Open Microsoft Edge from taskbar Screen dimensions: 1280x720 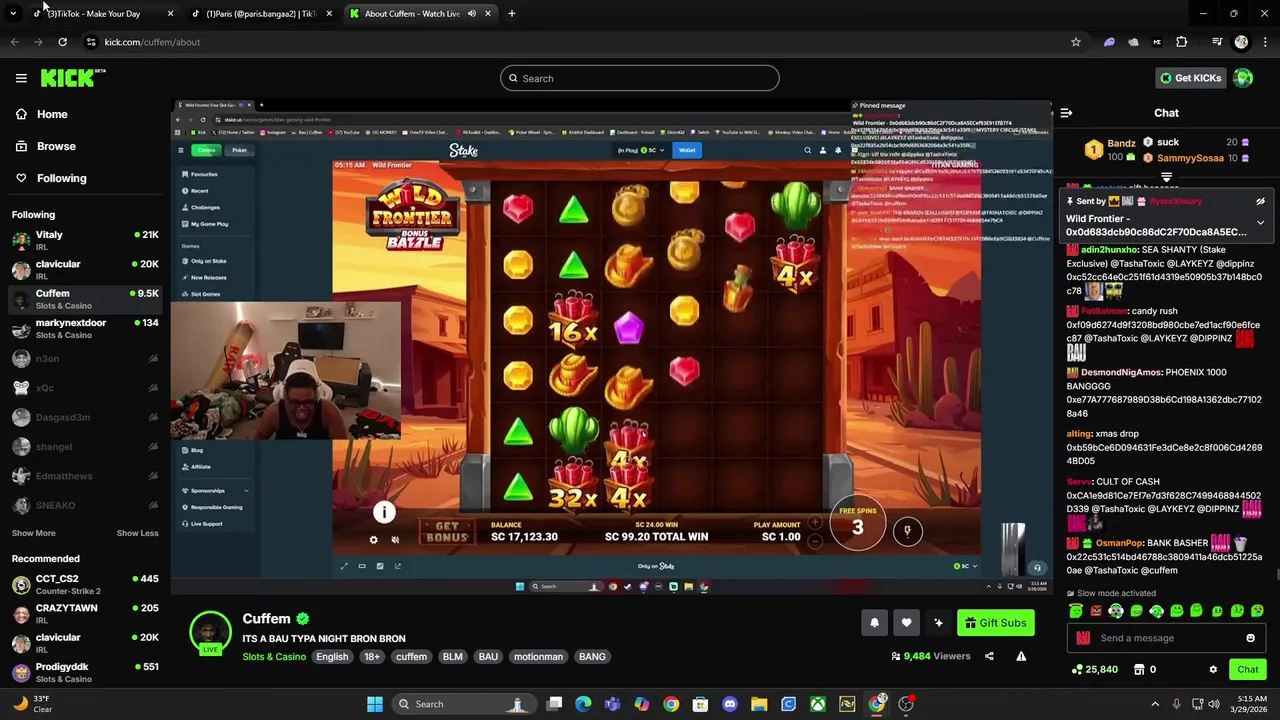(583, 704)
